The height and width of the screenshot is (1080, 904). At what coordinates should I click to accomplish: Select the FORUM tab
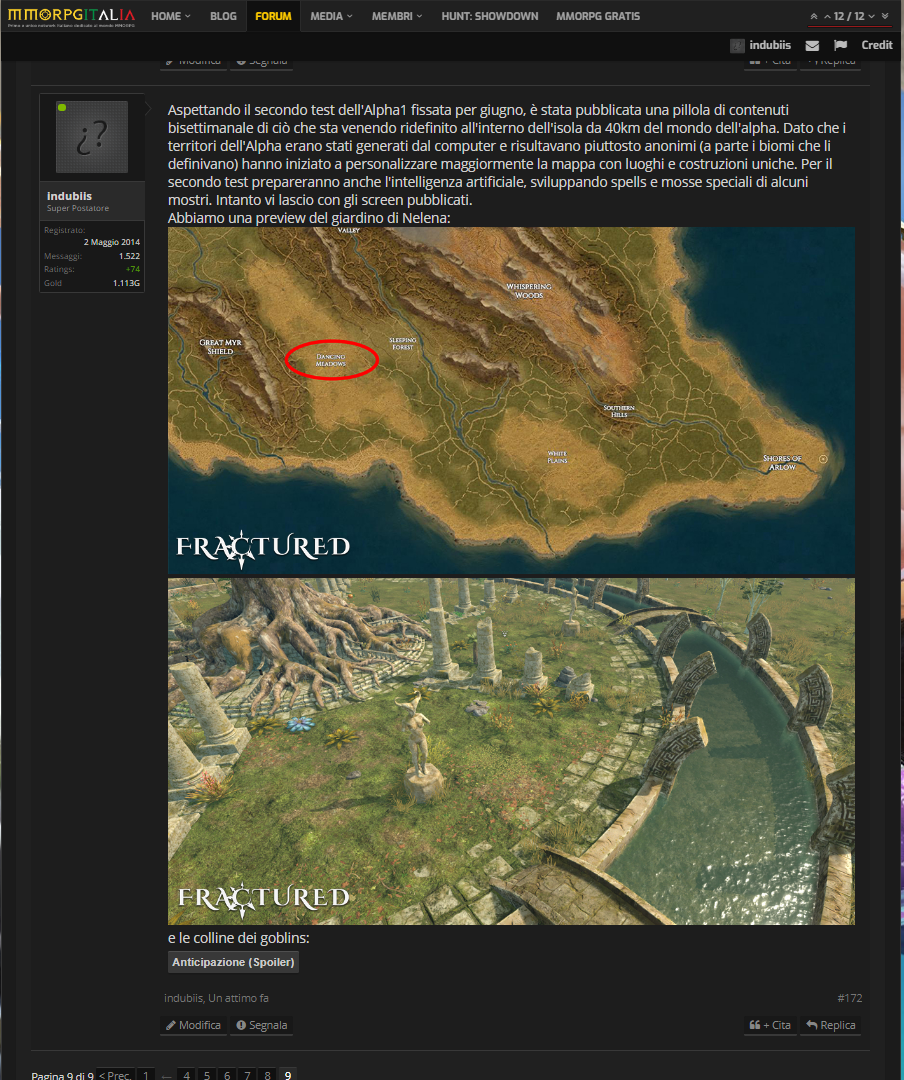[274, 16]
